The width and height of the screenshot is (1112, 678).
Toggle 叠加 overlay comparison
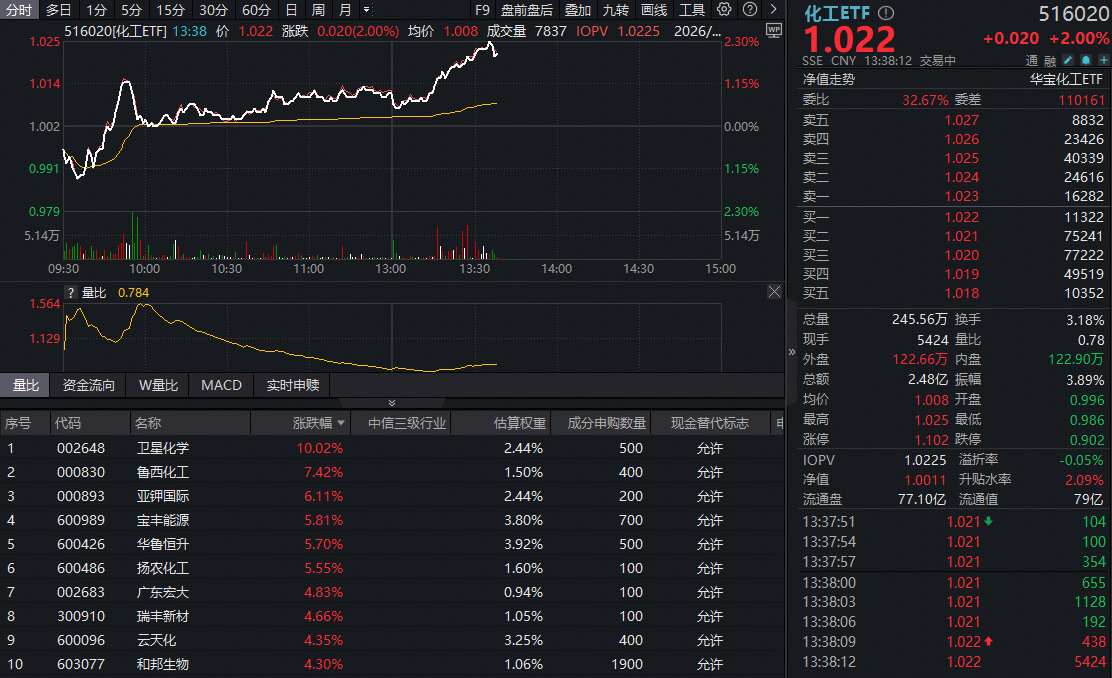pyautogui.click(x=578, y=9)
